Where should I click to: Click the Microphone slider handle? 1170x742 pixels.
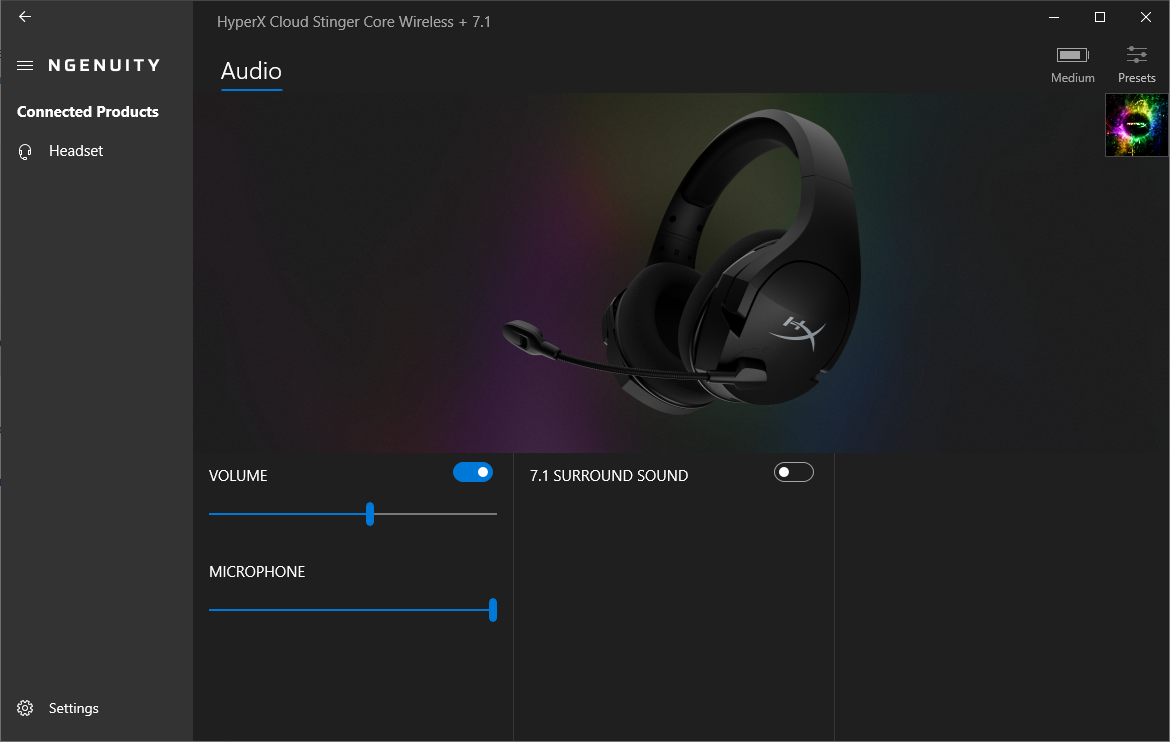[x=492, y=610]
